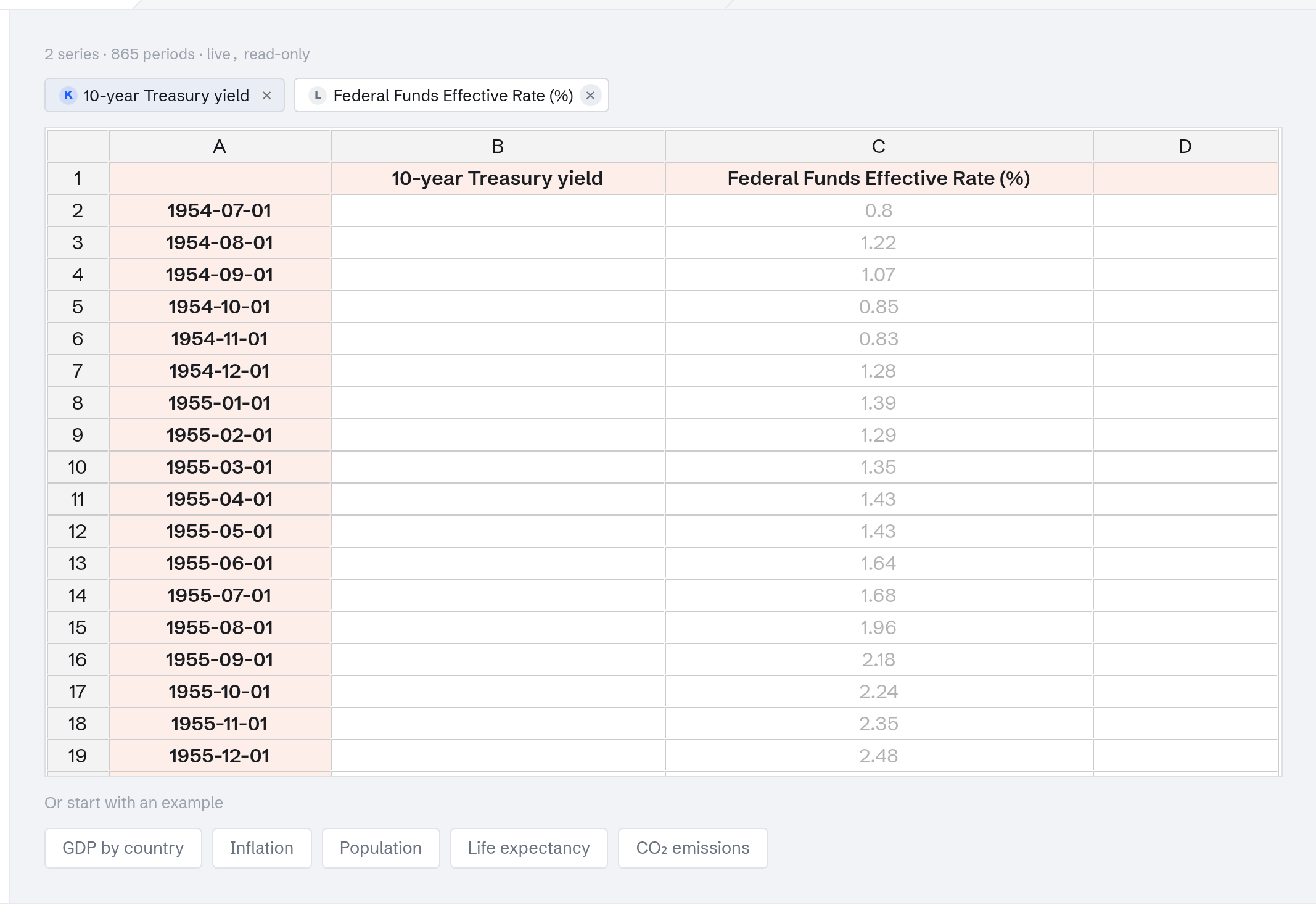Click the Federal Funds Effective Rate header cell
The height and width of the screenshot is (913, 1316).
tap(879, 179)
